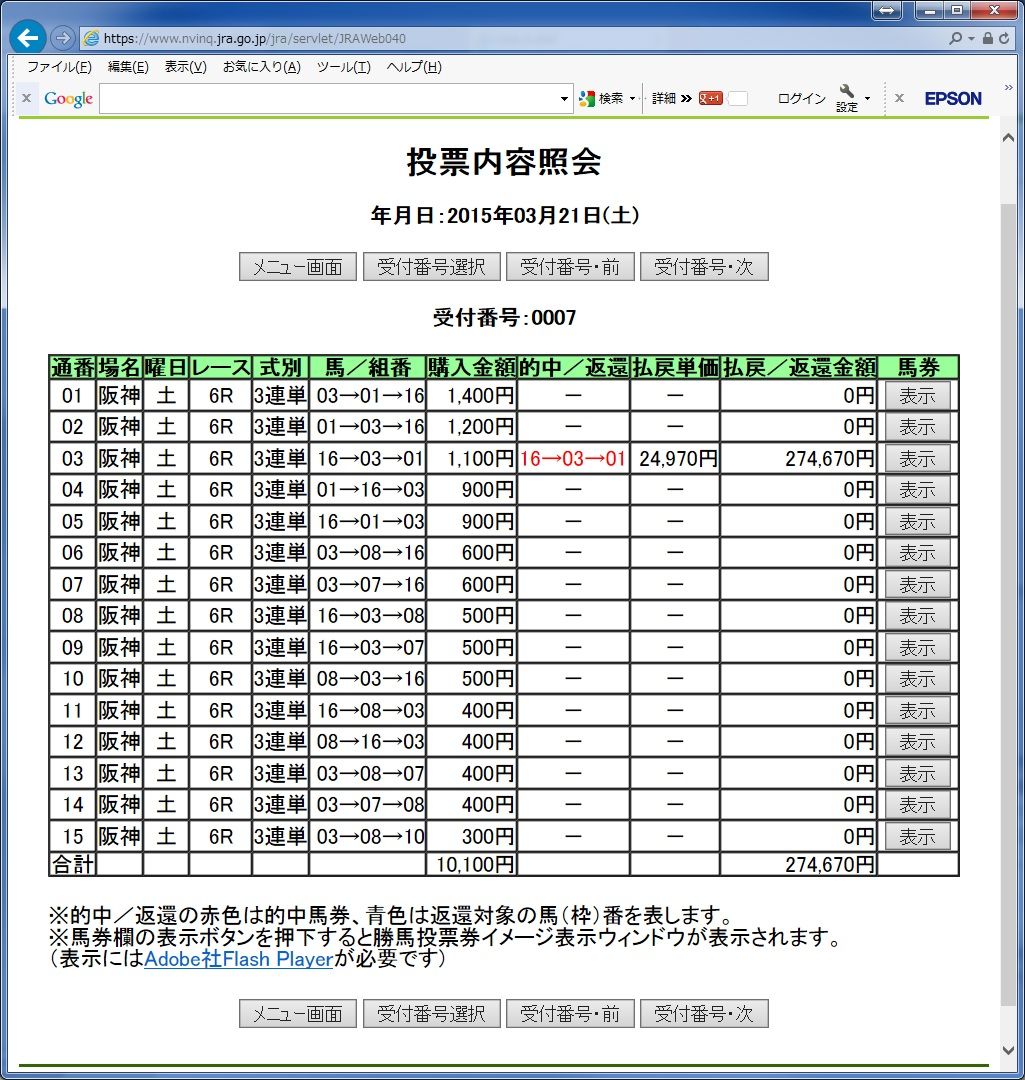
Task: Refresh the page with reload icon
Action: click(1004, 39)
